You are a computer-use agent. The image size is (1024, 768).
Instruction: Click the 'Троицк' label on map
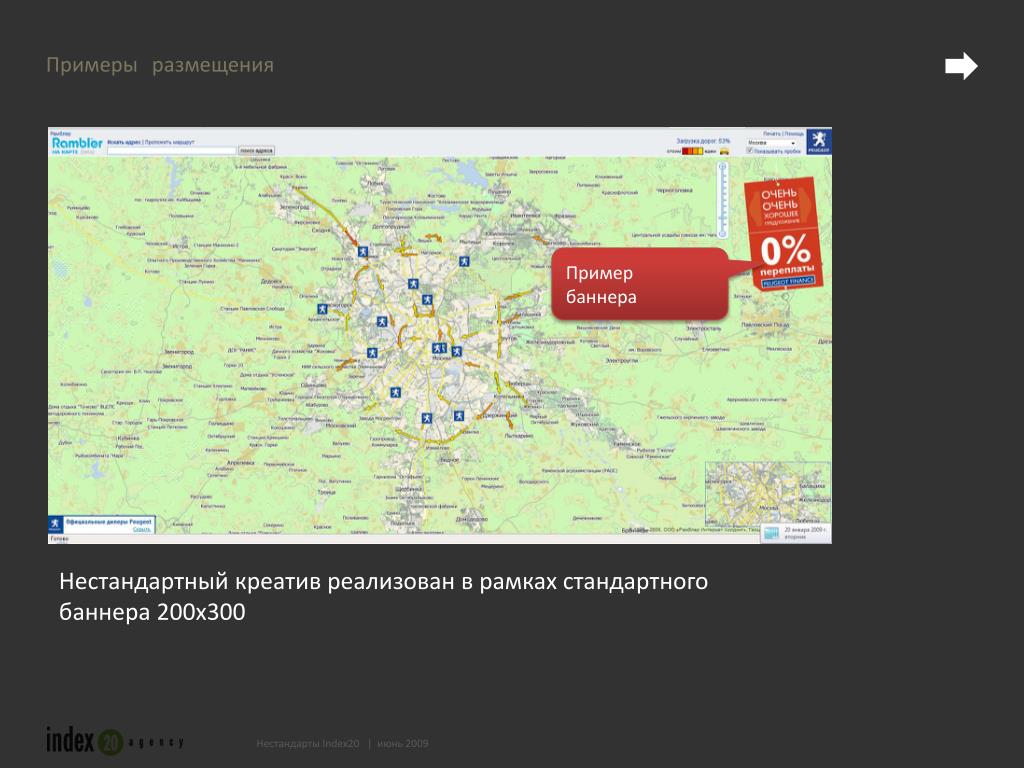pyautogui.click(x=326, y=492)
